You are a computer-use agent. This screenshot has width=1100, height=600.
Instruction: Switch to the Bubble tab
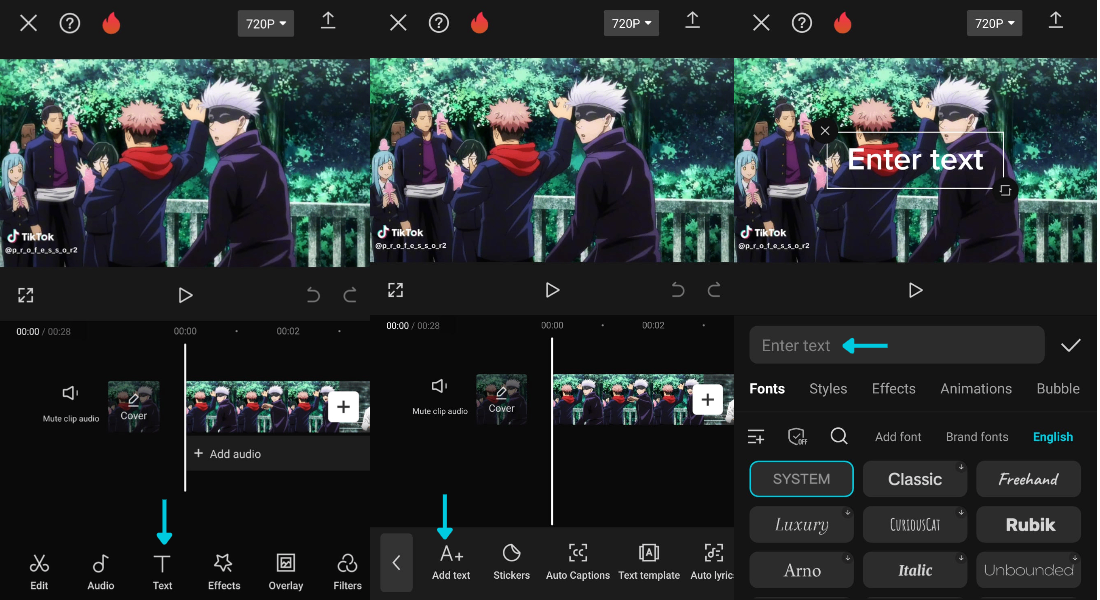click(x=1058, y=389)
